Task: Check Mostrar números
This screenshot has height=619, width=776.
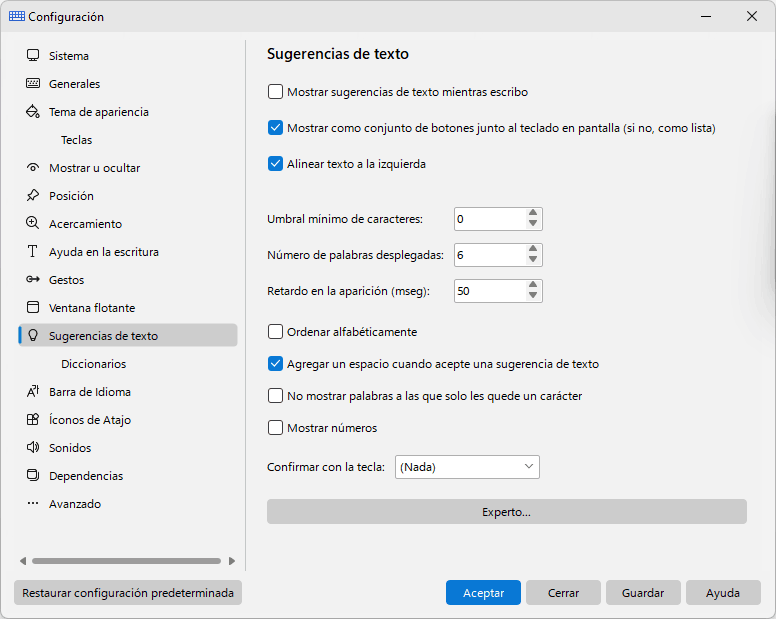Action: click(x=275, y=428)
